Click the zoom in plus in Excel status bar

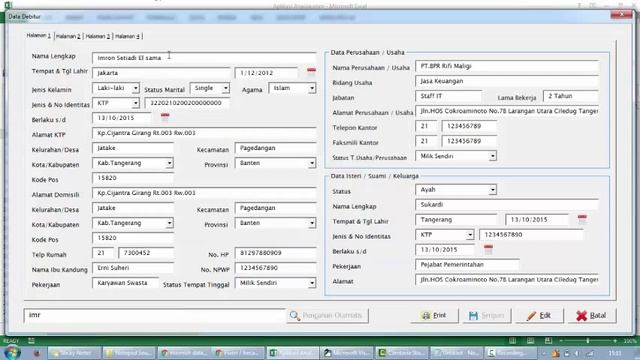point(615,341)
